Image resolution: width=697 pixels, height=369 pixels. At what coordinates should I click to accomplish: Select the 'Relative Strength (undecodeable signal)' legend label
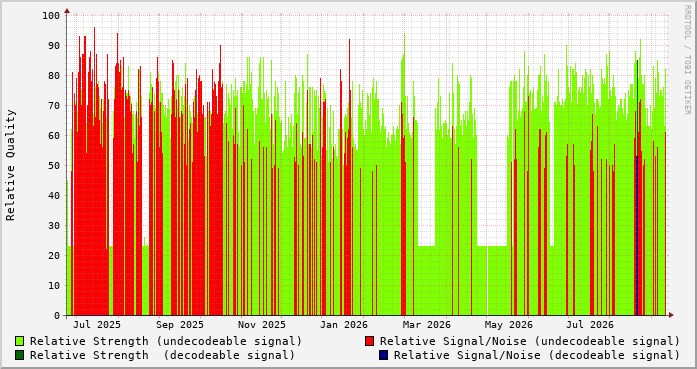(x=166, y=341)
